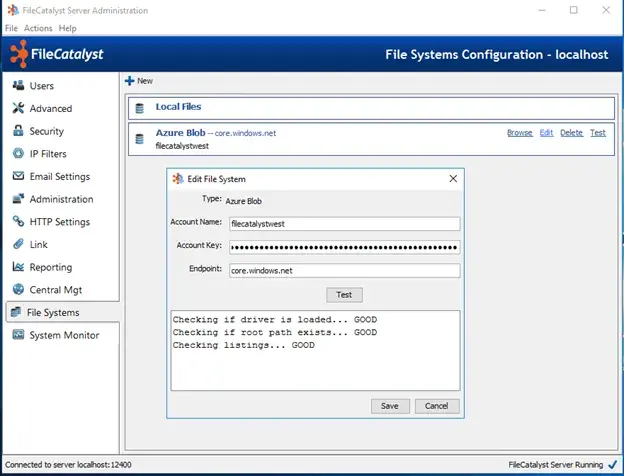Click the Account Key password field
Image resolution: width=624 pixels, height=476 pixels.
345,247
